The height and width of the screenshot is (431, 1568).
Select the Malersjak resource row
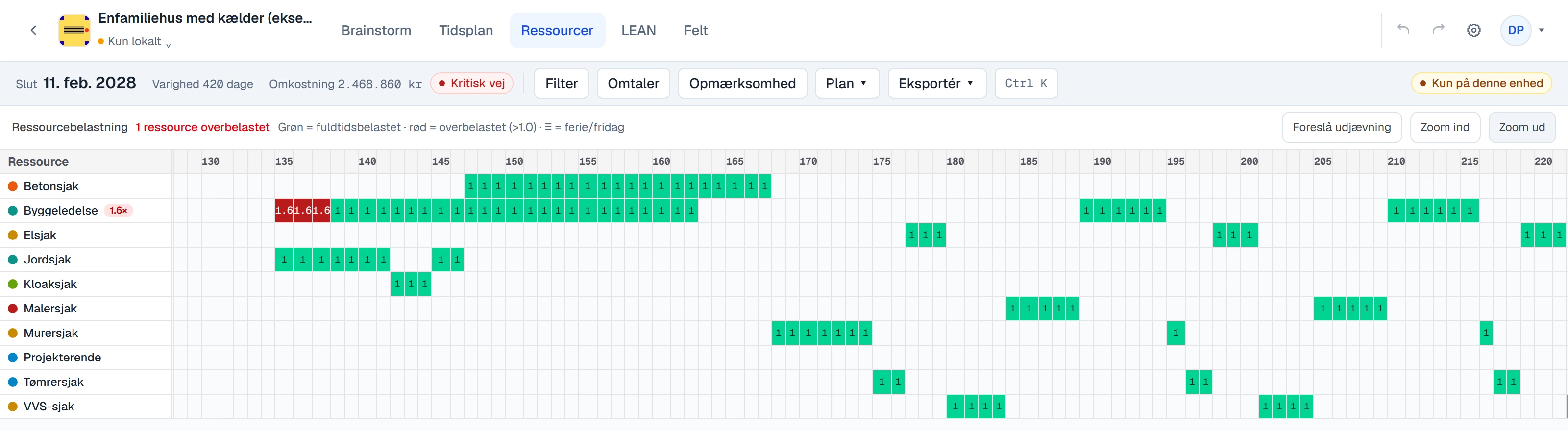(86, 309)
